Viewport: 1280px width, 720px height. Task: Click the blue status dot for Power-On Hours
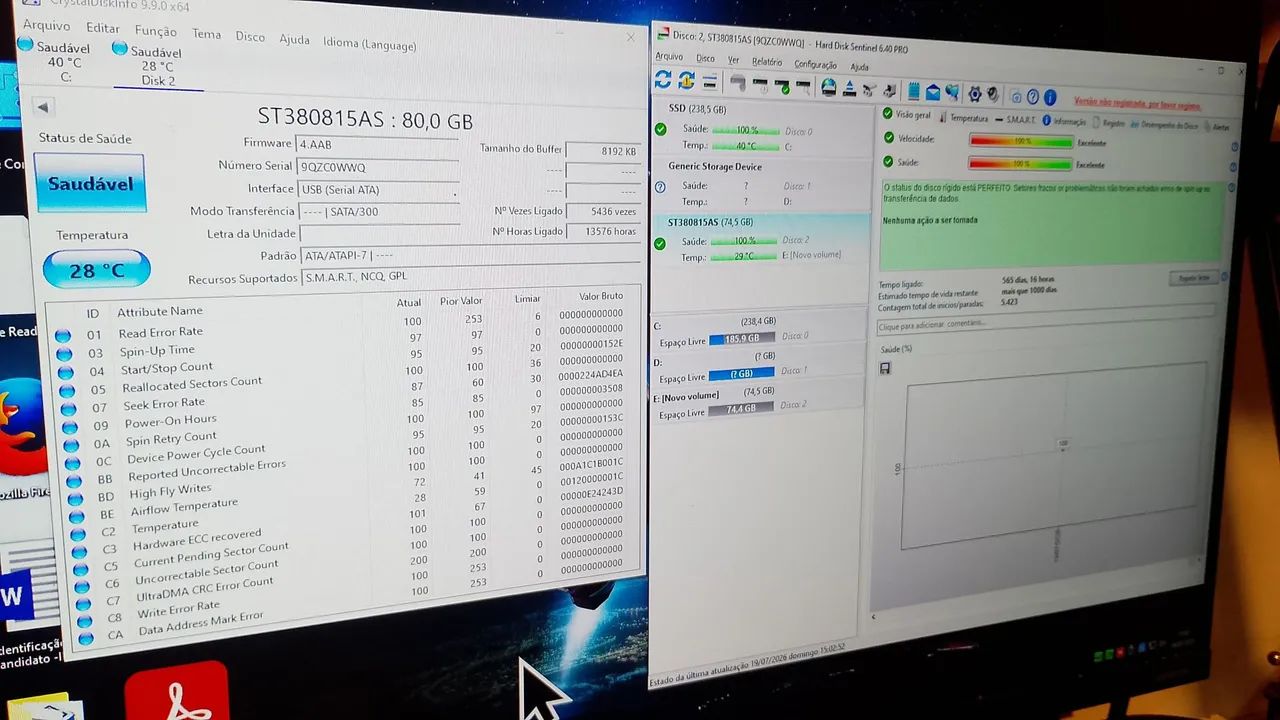tap(70, 427)
